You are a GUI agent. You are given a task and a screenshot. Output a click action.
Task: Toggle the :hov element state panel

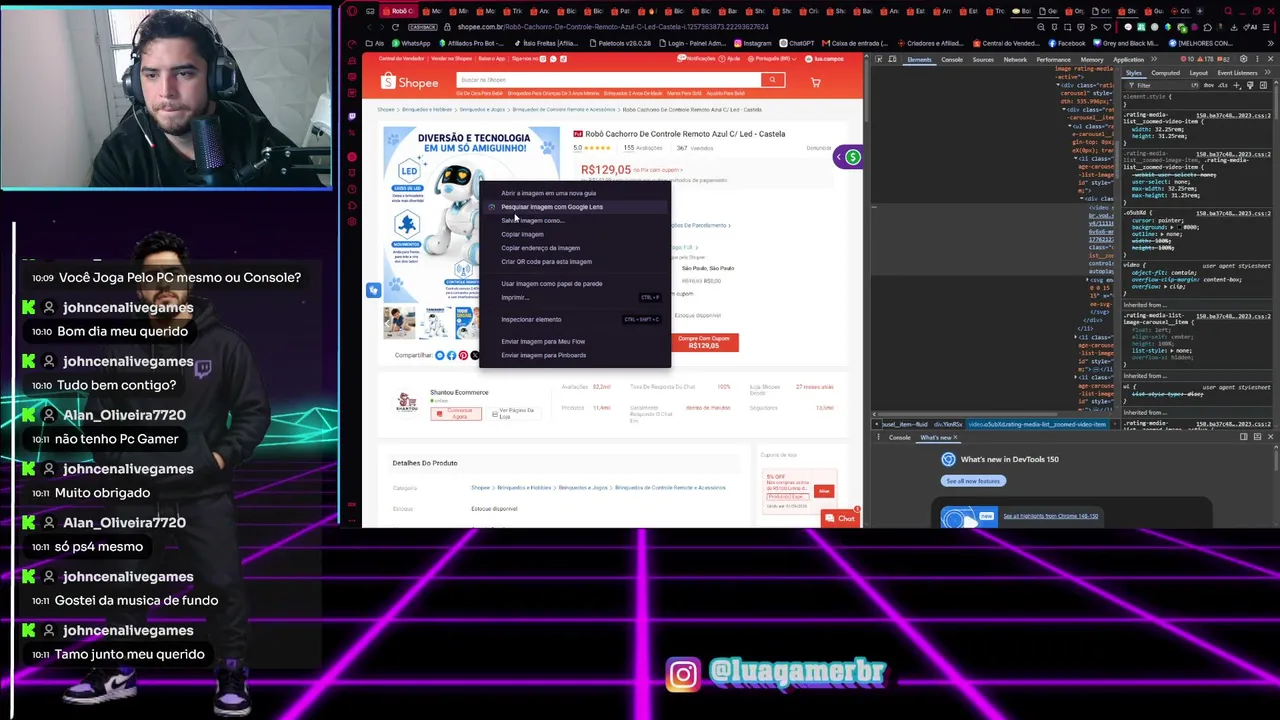click(x=1211, y=85)
